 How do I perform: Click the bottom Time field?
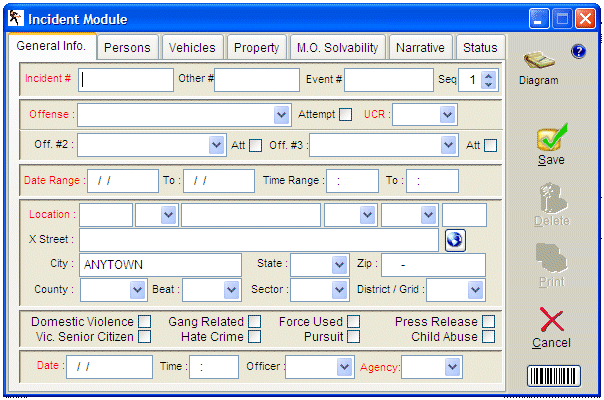(x=214, y=367)
